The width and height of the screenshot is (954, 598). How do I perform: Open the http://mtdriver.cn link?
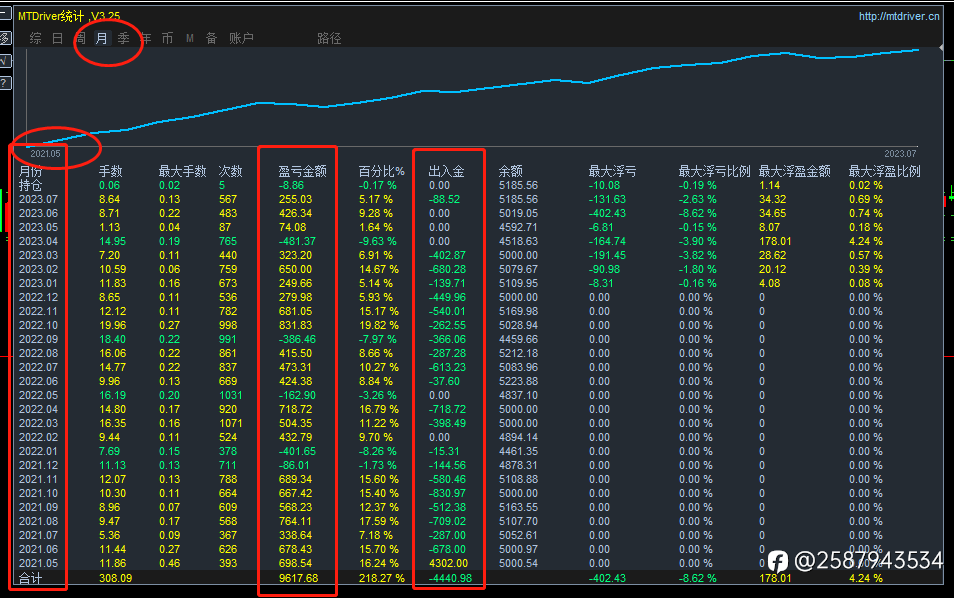click(x=899, y=16)
